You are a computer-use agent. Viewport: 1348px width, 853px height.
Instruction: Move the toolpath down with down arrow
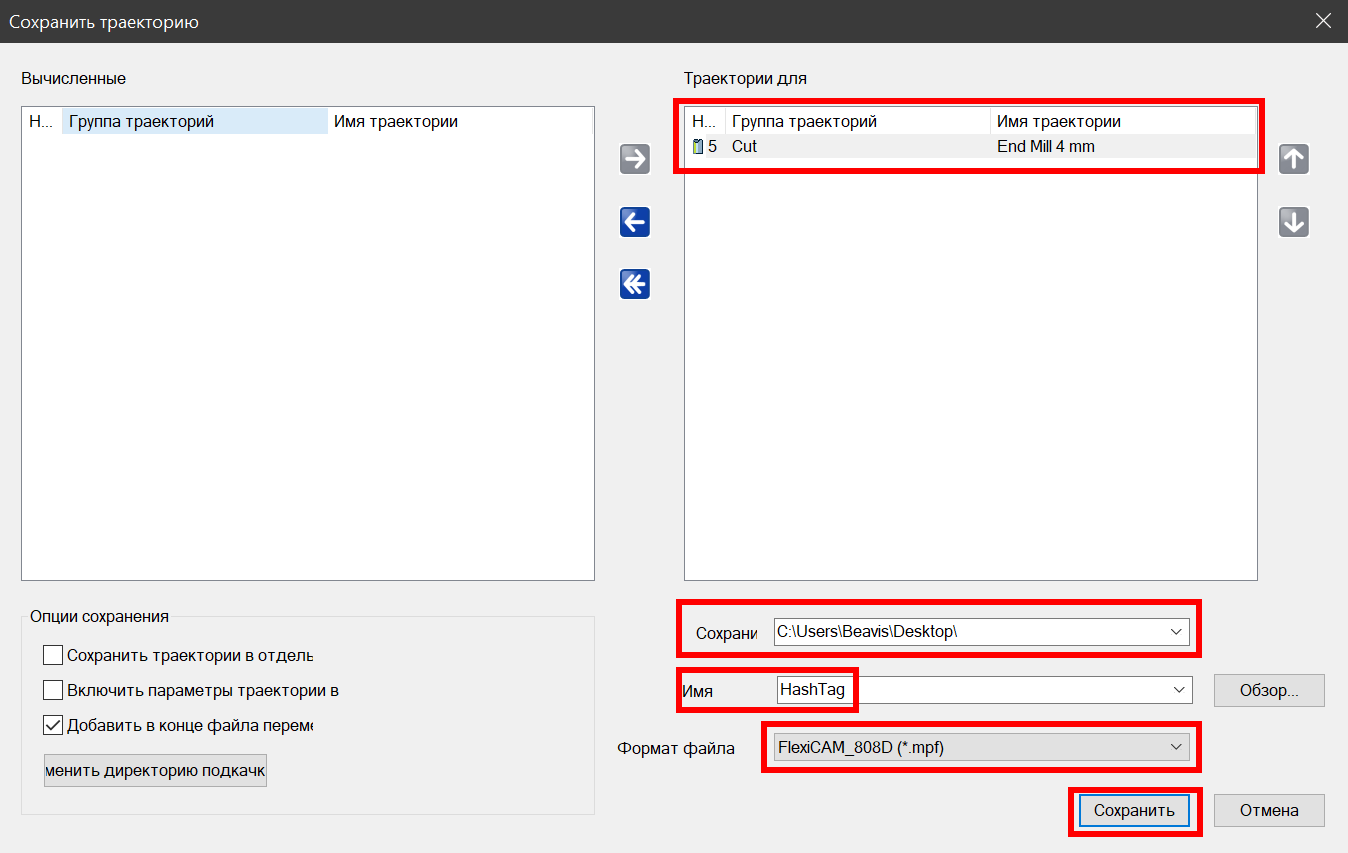[1294, 222]
